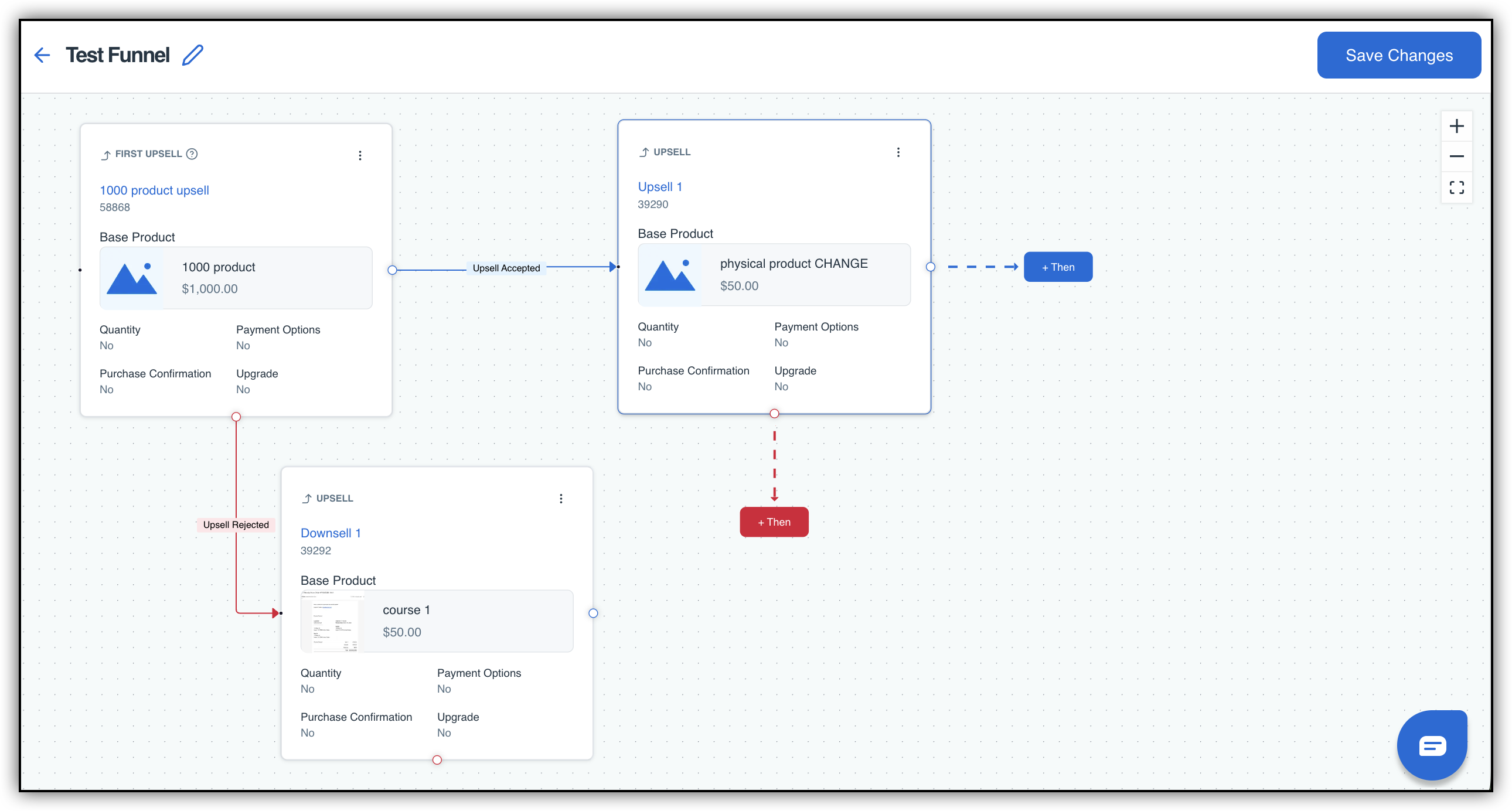Image resolution: width=1512 pixels, height=811 pixels.
Task: Open the Upsell 1 link
Action: click(x=660, y=186)
